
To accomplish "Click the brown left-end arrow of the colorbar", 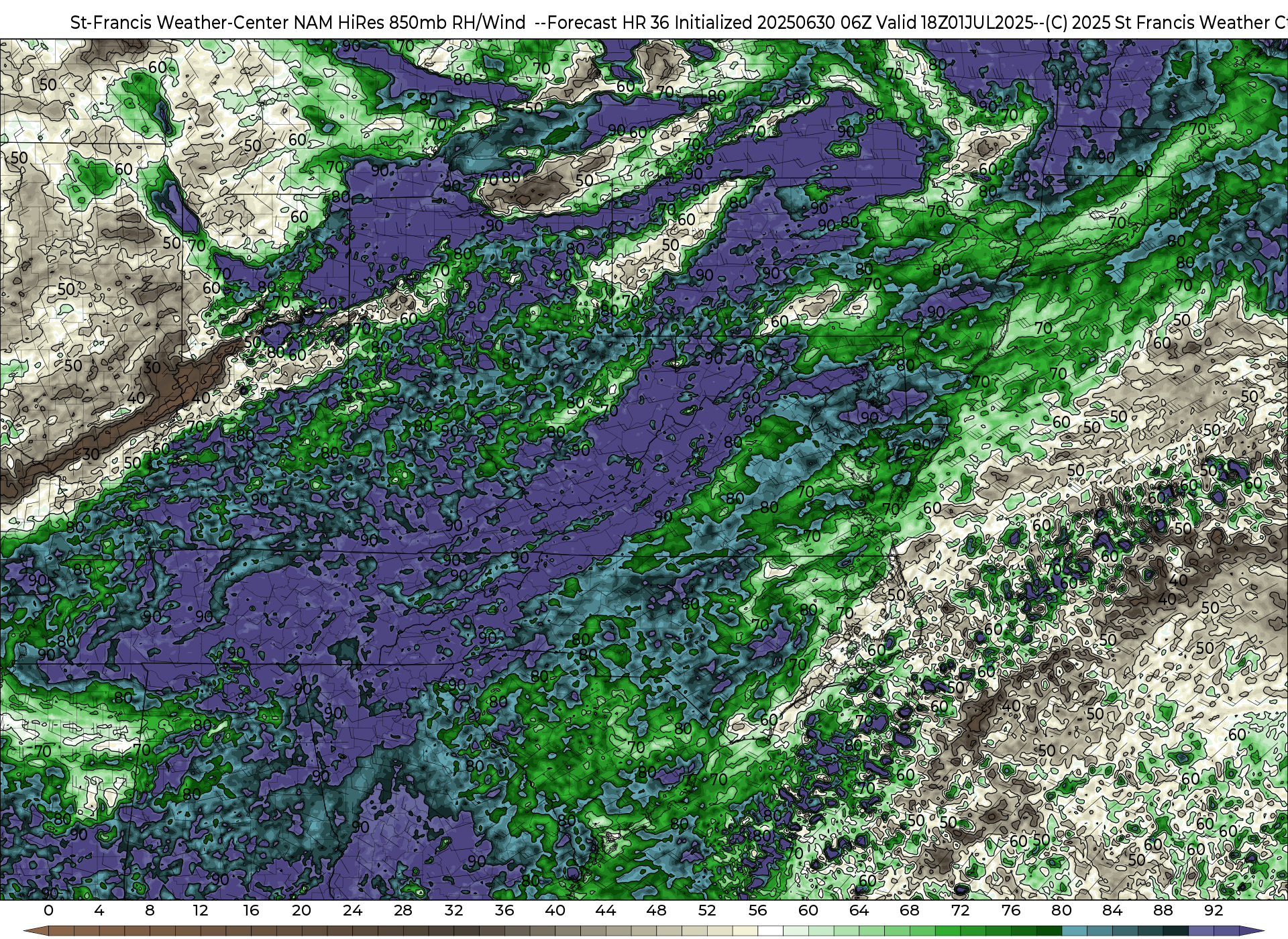I will pyautogui.click(x=36, y=931).
